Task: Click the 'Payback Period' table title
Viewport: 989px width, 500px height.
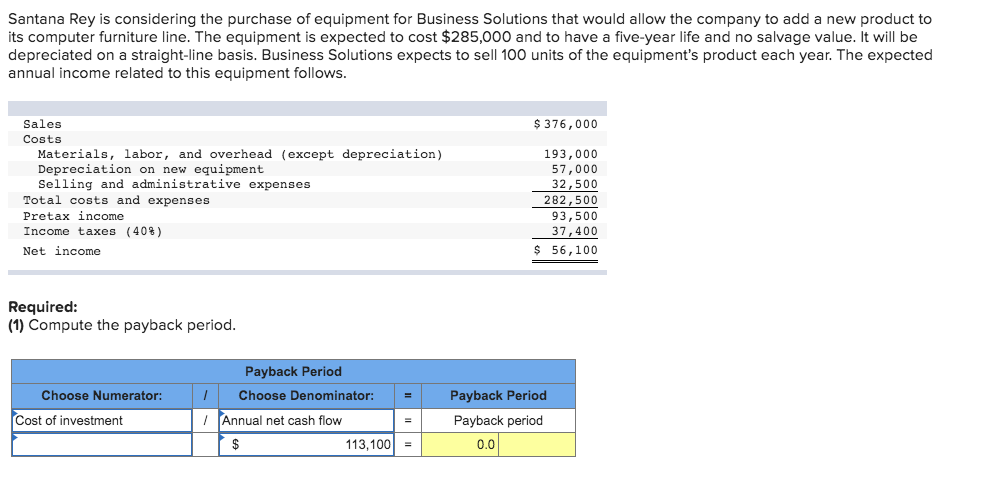Action: [x=293, y=371]
